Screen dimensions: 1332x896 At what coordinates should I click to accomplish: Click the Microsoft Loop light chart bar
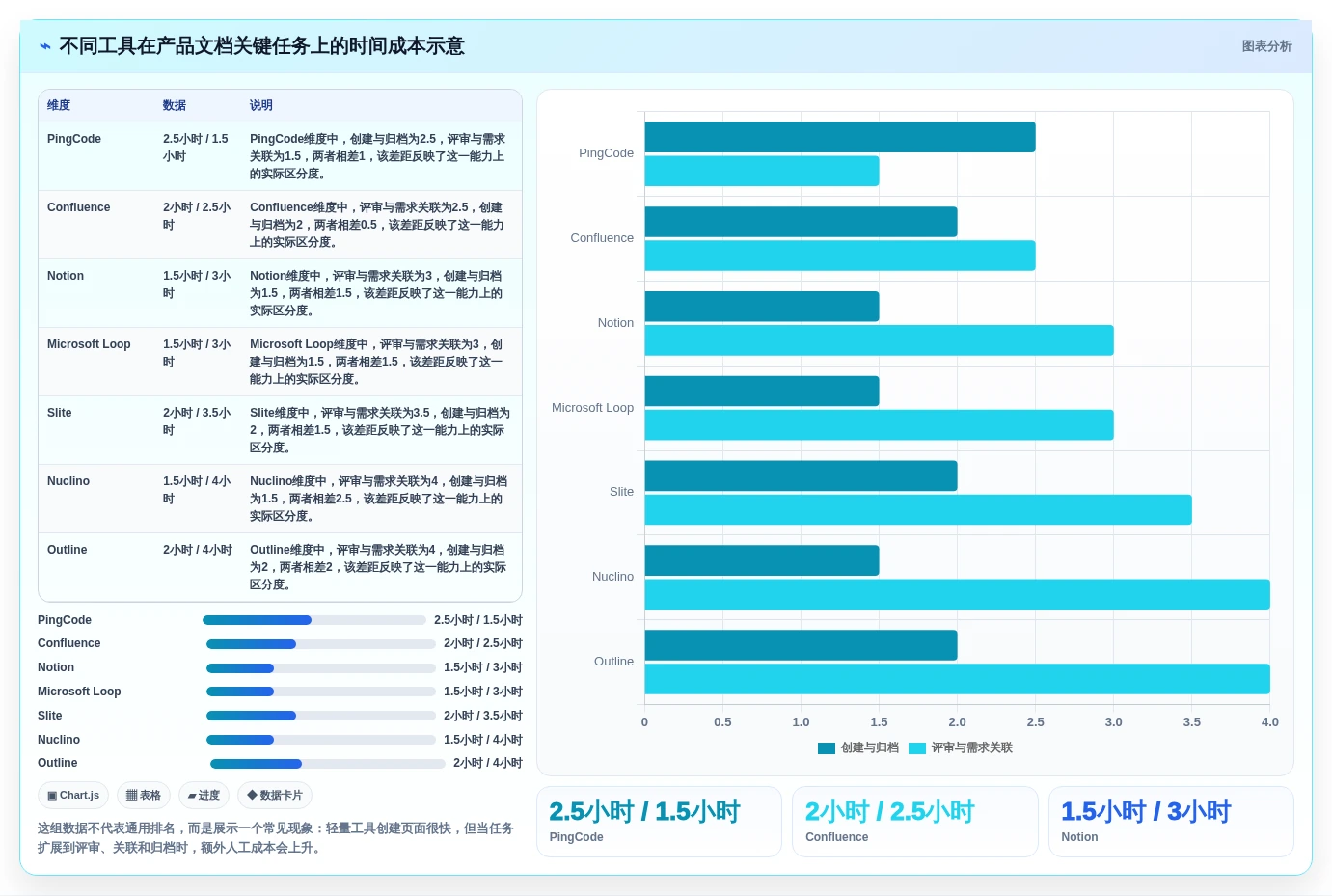coord(879,425)
